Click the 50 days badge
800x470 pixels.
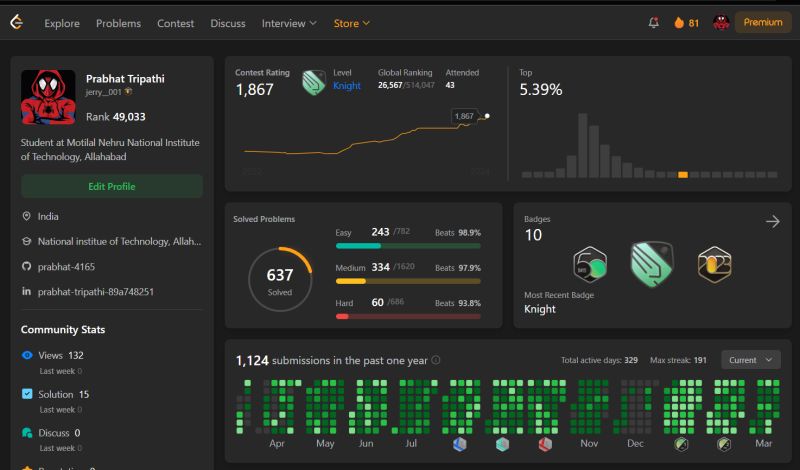(x=590, y=264)
